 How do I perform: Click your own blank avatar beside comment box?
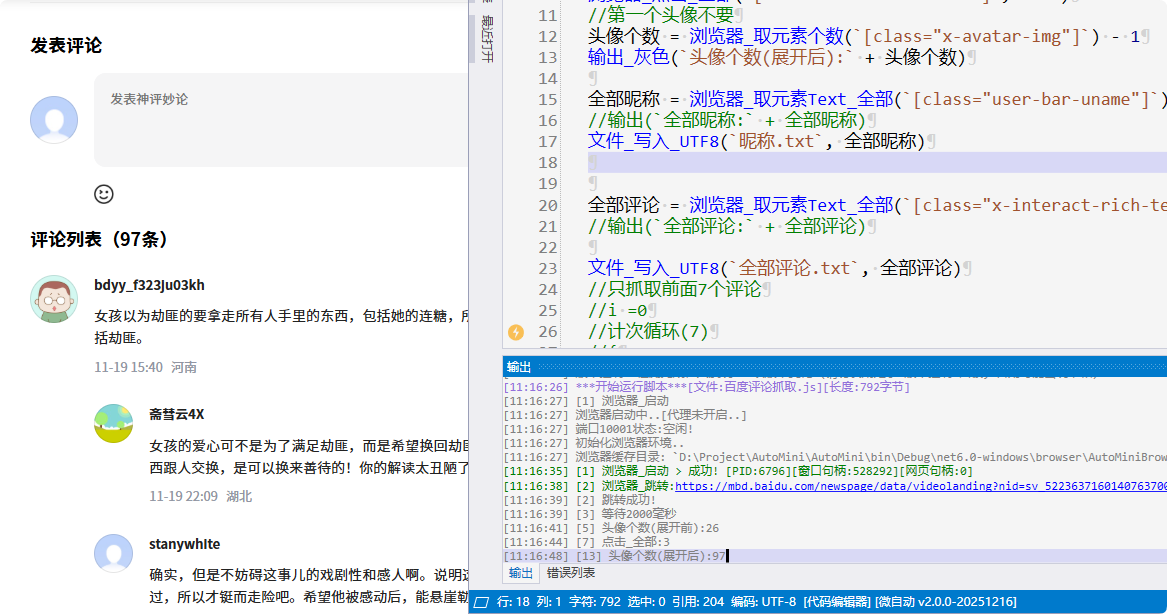pos(54,120)
